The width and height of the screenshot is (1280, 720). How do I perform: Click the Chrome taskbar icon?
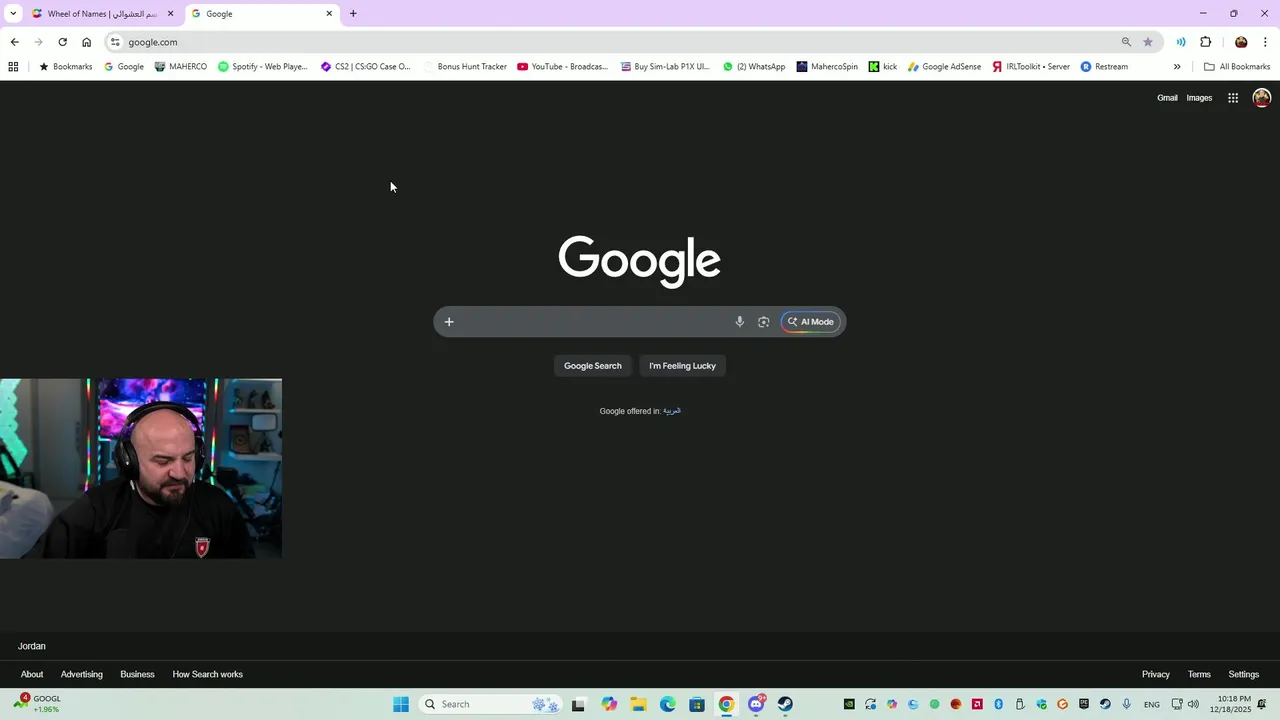point(727,704)
